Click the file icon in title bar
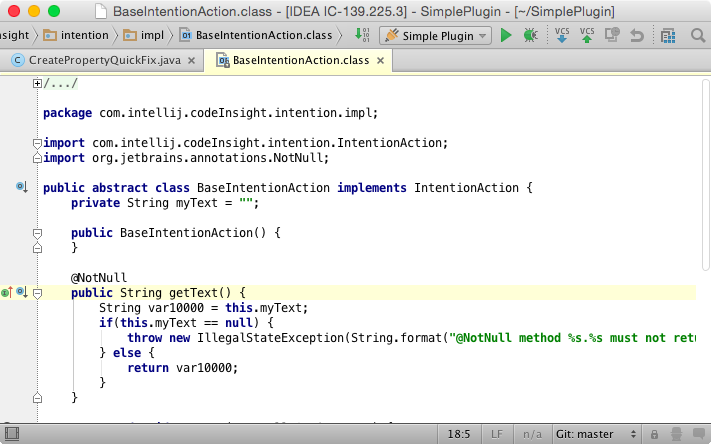 point(100,11)
